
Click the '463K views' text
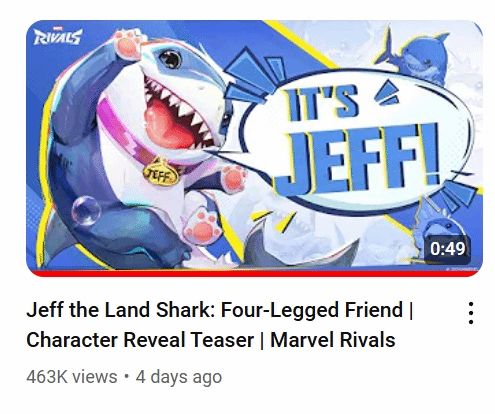coord(72,377)
